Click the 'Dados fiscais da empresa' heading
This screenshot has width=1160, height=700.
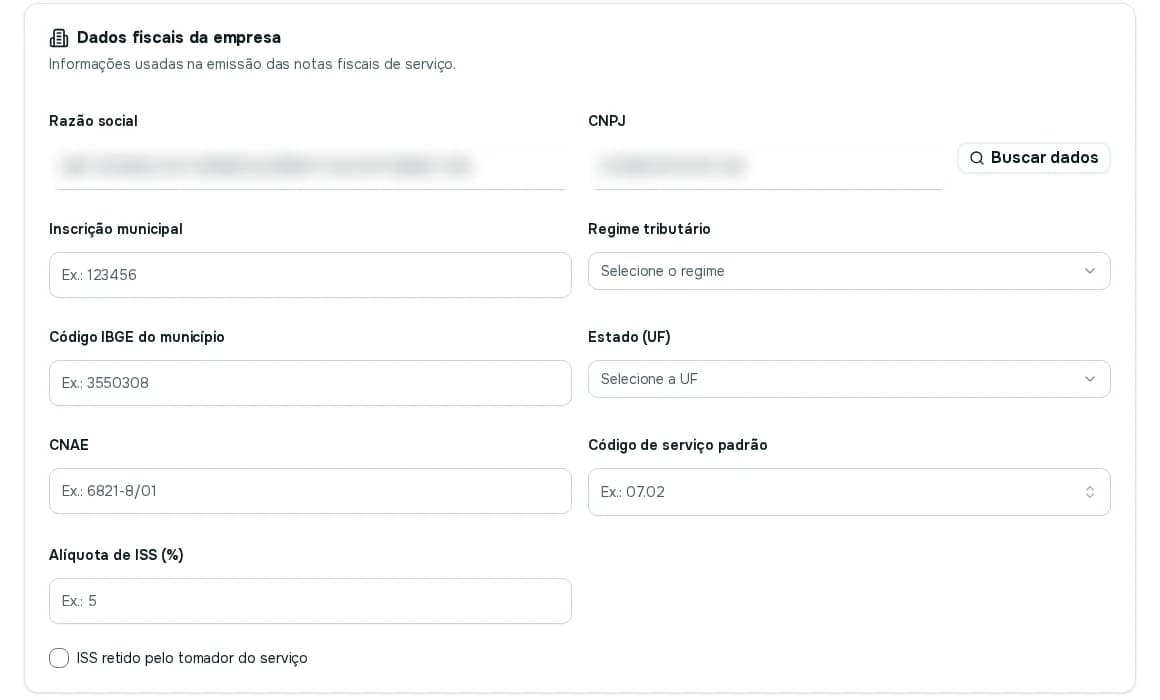tap(178, 38)
